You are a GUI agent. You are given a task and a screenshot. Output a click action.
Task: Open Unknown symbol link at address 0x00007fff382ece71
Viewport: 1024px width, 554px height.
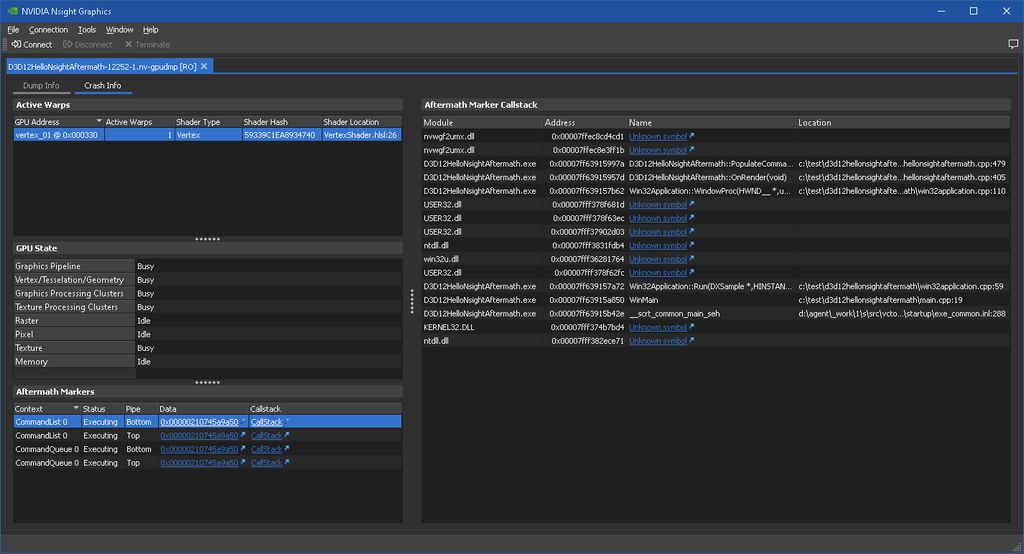(658, 341)
